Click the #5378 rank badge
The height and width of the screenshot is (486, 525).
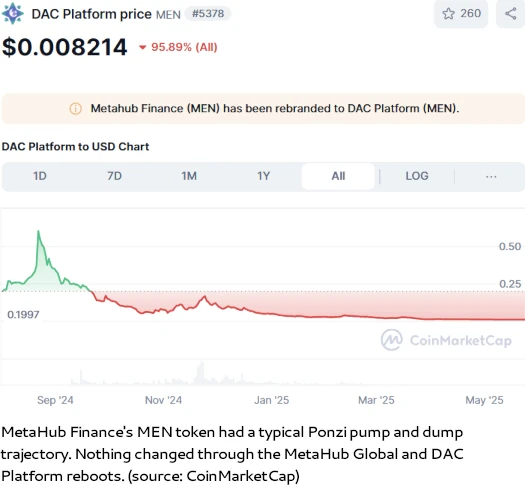coord(208,14)
